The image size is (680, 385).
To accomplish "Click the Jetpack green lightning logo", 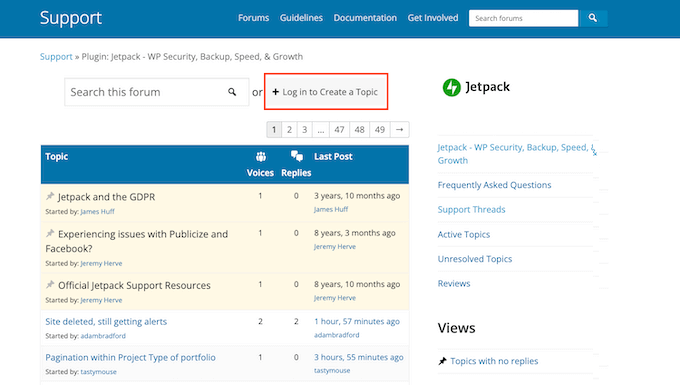I will pos(451,88).
